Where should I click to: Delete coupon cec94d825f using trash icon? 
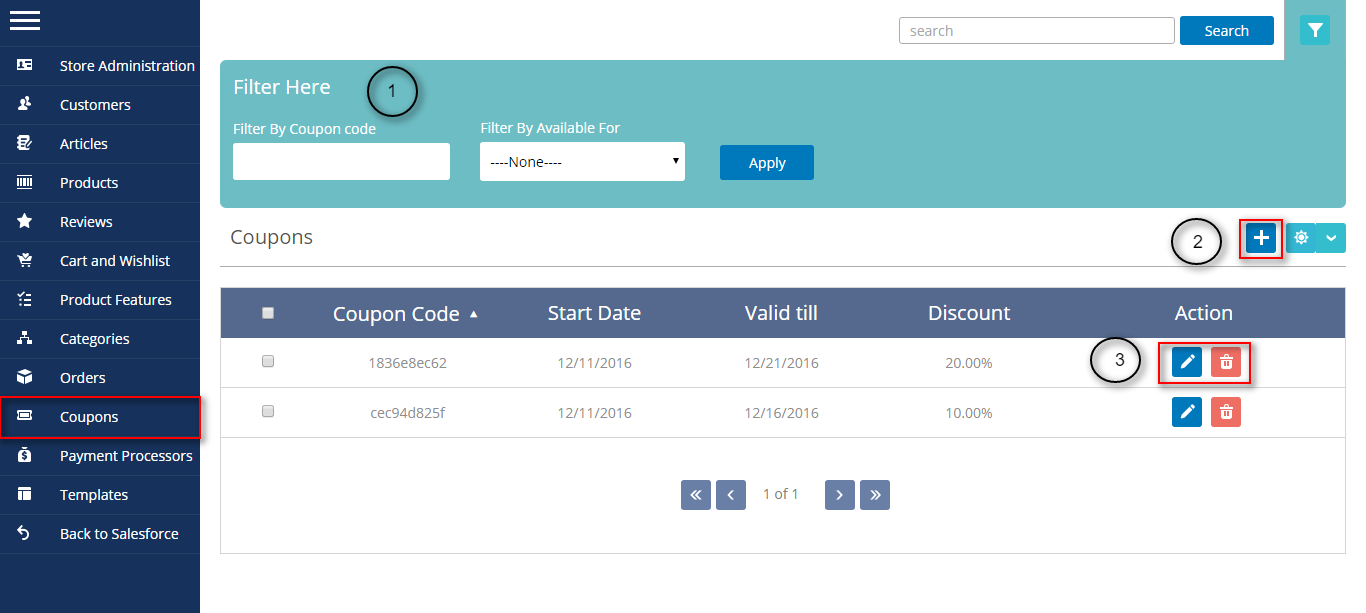pos(1226,412)
